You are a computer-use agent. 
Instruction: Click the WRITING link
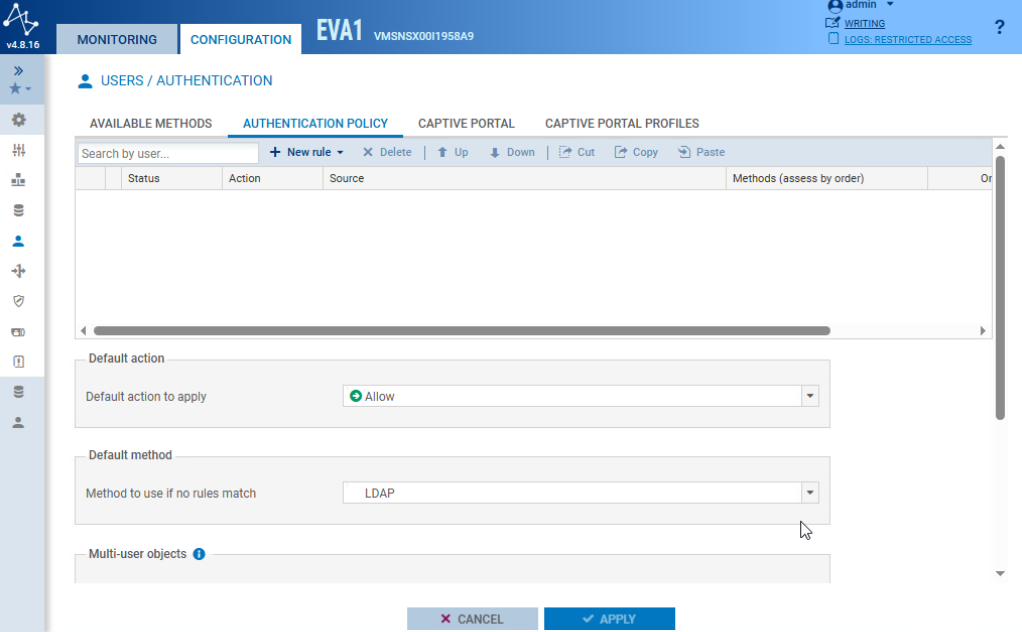(864, 23)
